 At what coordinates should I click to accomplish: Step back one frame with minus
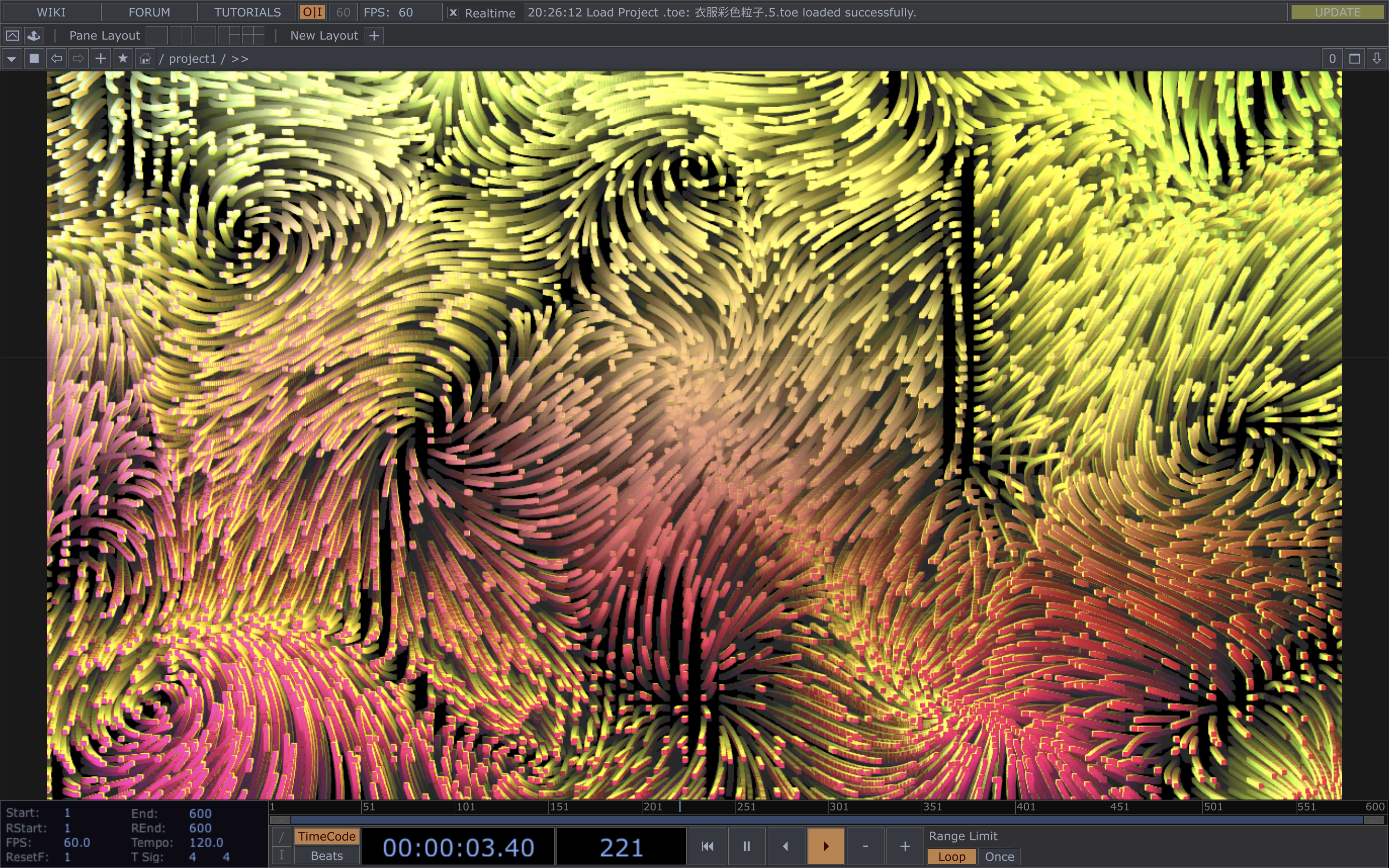coord(865,846)
